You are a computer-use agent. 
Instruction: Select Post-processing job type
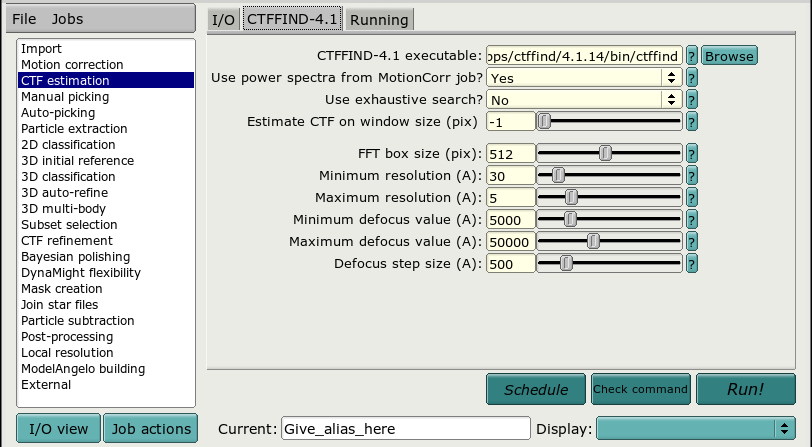point(106,337)
